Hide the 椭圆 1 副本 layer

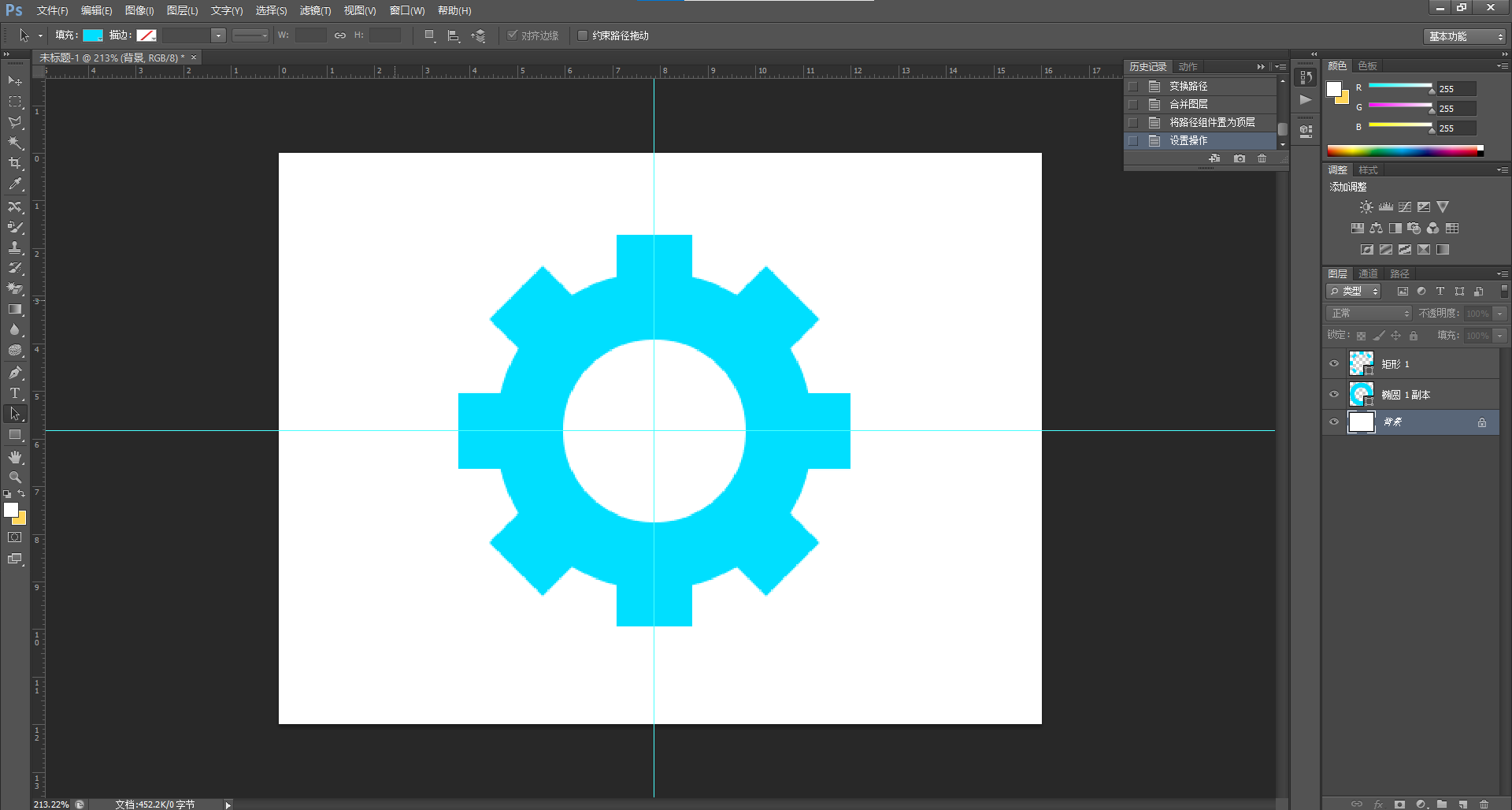coord(1334,394)
